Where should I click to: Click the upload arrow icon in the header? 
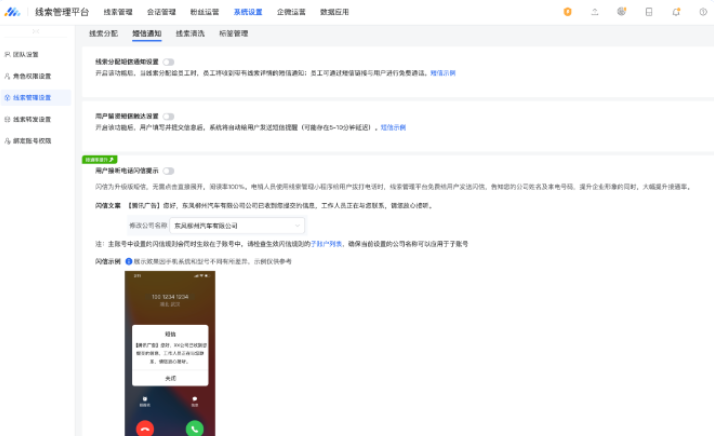595,12
